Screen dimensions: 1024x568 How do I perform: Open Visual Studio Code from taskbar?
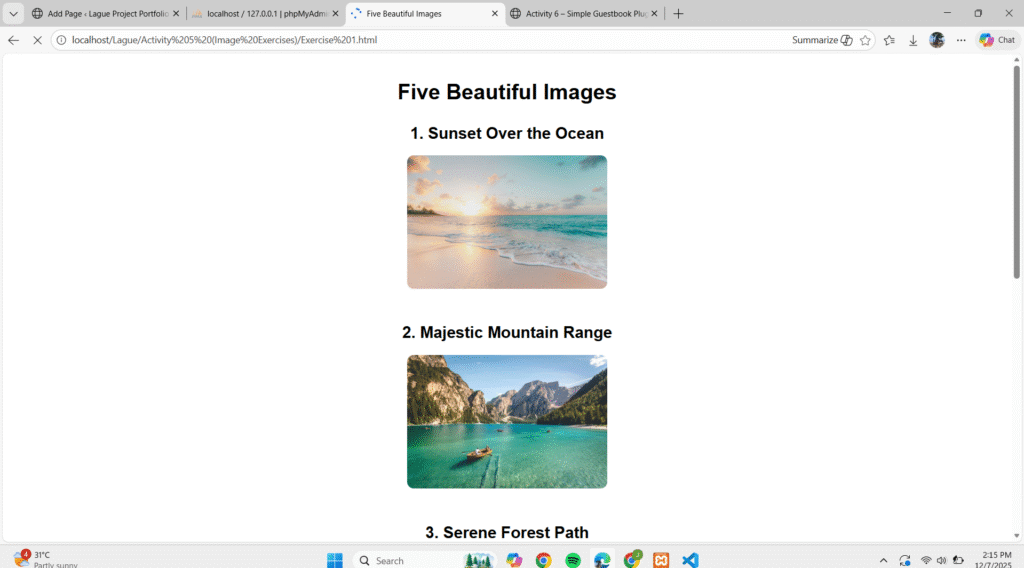[690, 560]
